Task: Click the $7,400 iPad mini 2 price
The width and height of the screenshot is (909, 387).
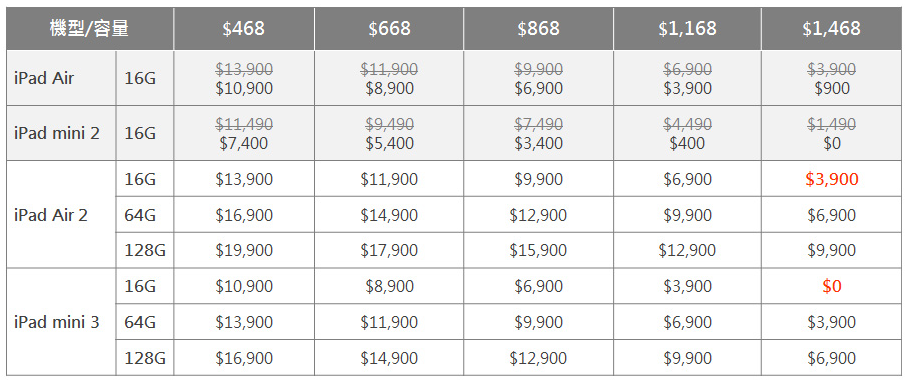Action: point(244,143)
